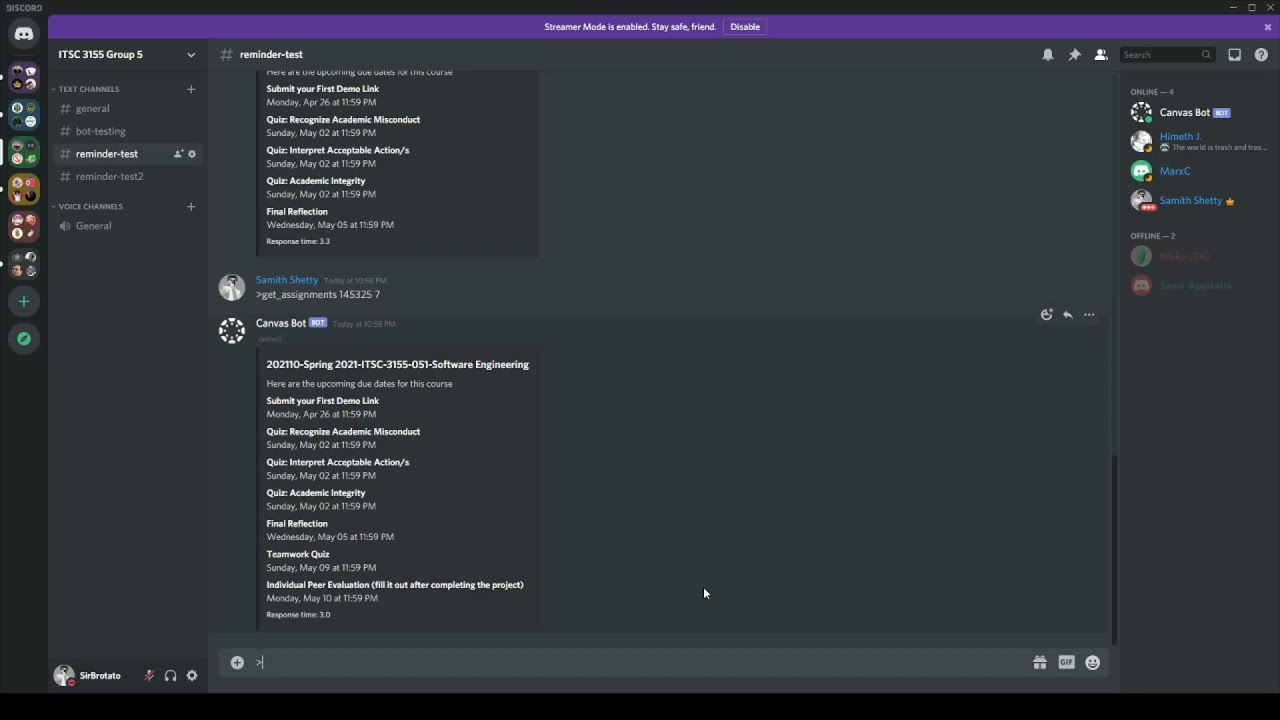
Task: Toggle headphones deafen in user panel
Action: pyautogui.click(x=170, y=676)
